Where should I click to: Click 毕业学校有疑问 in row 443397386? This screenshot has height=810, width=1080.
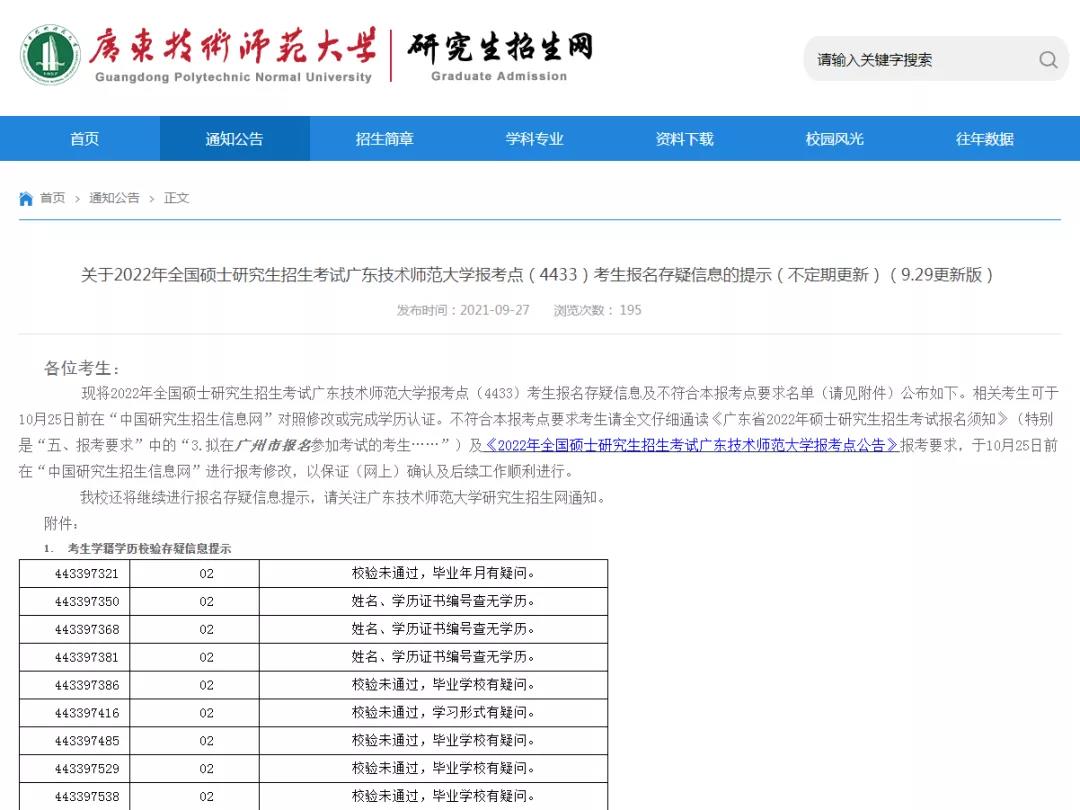479,685
